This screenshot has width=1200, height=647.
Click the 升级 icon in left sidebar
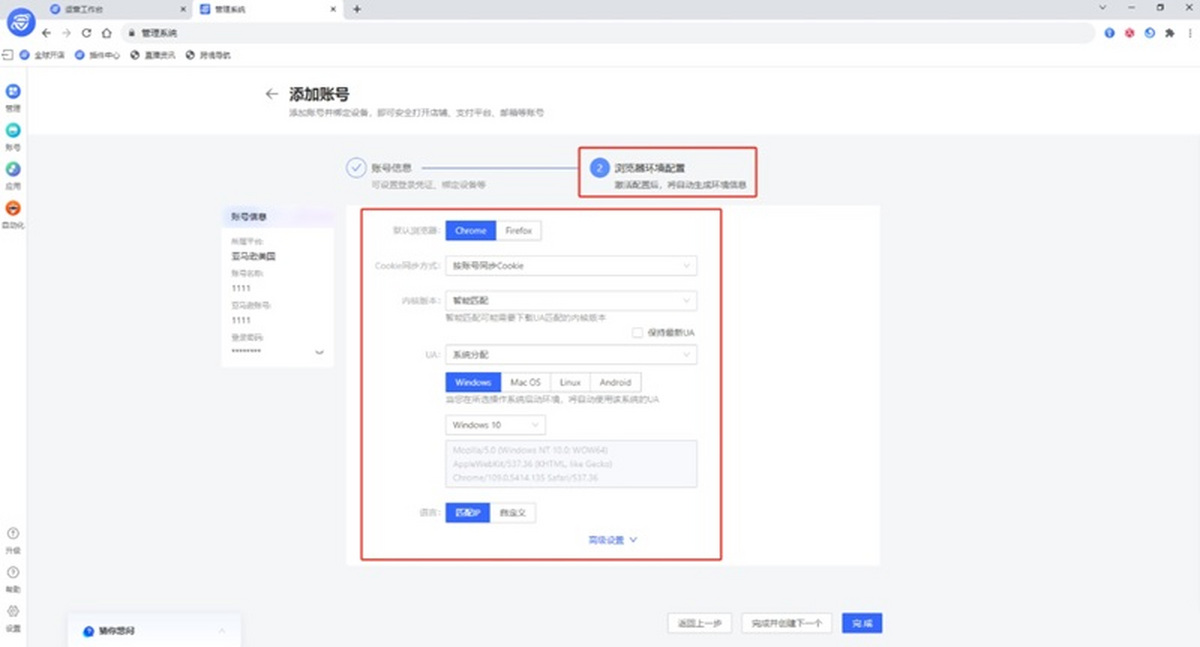(x=13, y=534)
